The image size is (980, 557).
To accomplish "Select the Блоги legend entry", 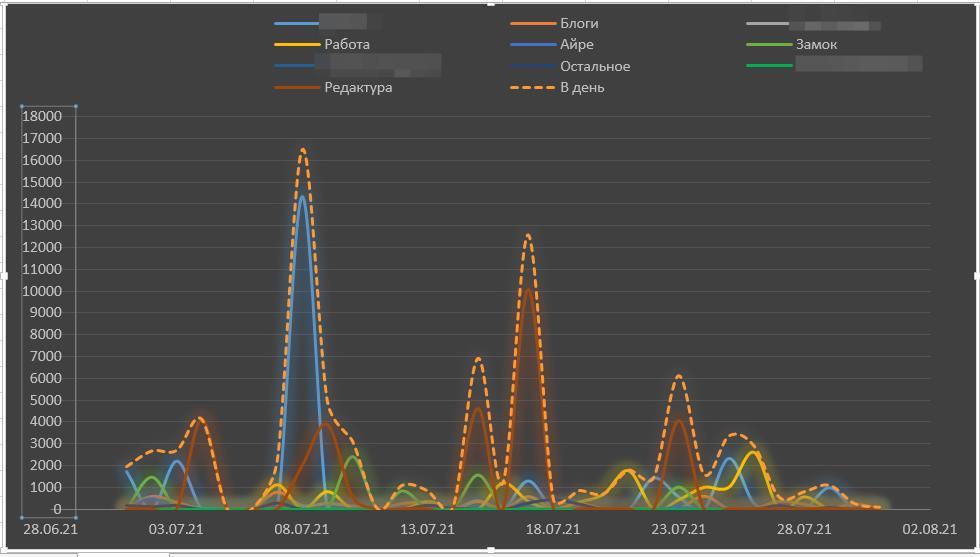I will (x=579, y=23).
